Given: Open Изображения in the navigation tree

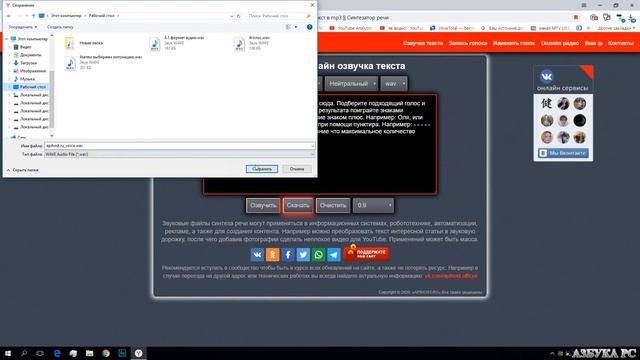Looking at the screenshot, I should point(29,71).
